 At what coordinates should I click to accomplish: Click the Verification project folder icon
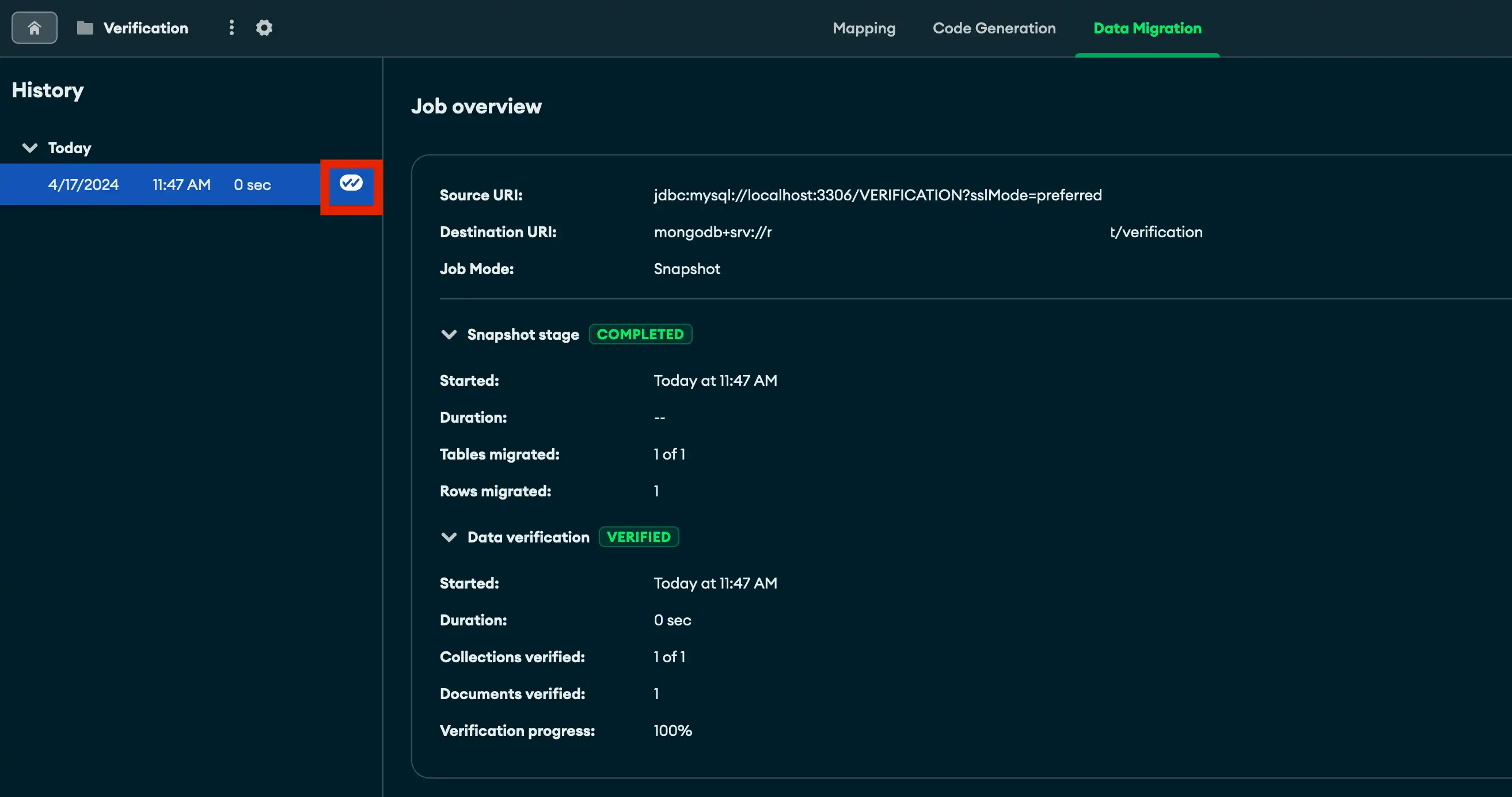pos(85,27)
